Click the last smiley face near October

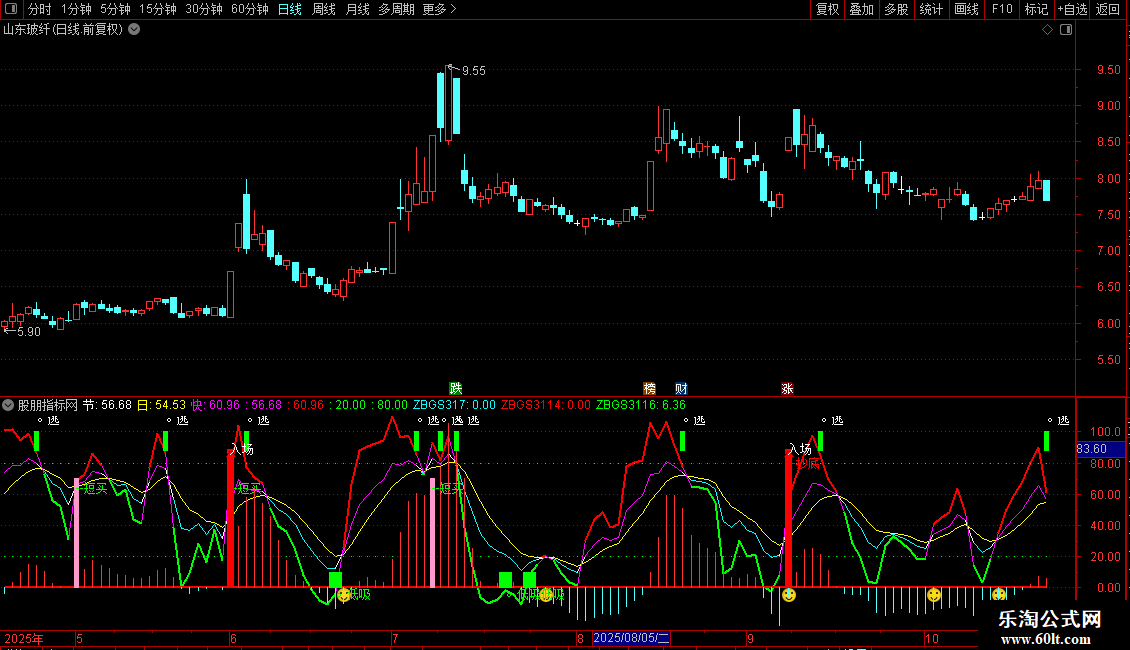999,595
